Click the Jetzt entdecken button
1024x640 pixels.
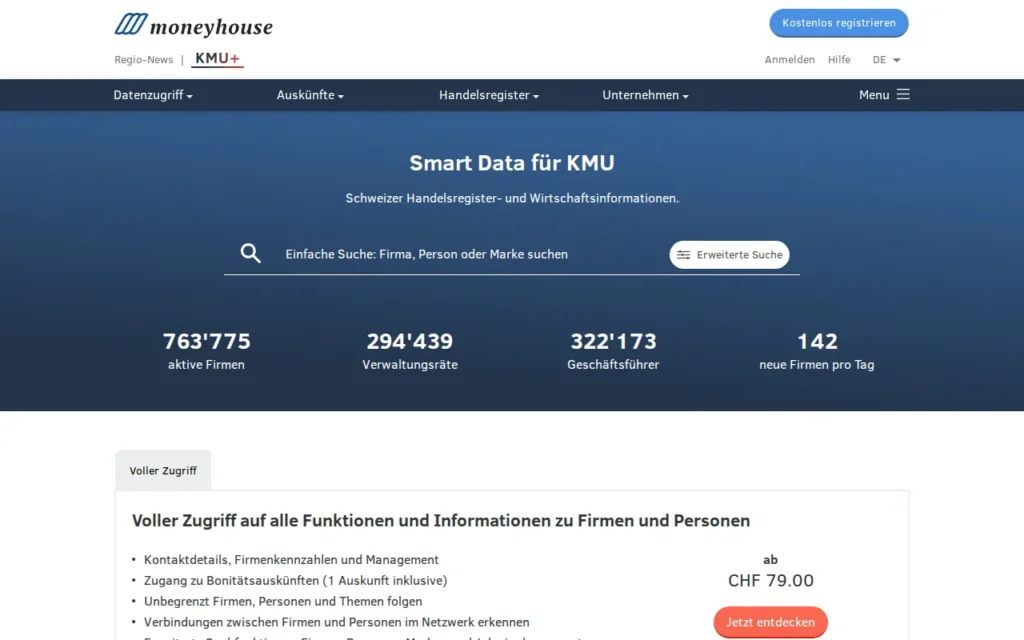[x=771, y=622]
